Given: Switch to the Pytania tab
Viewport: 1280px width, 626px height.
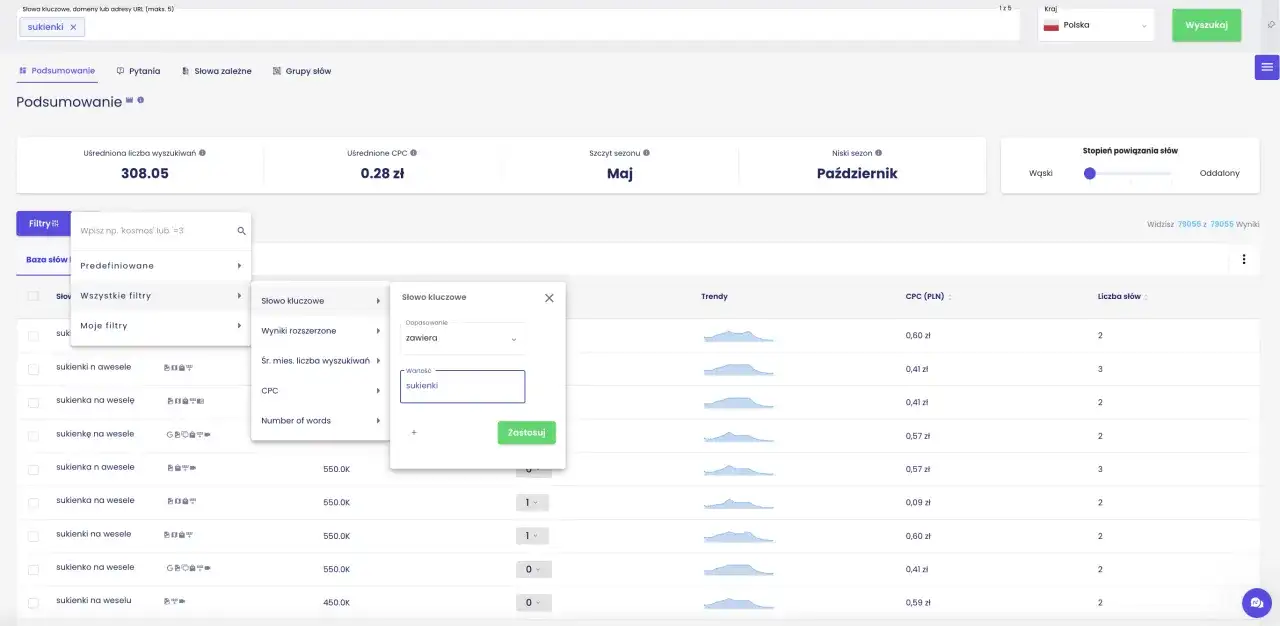Looking at the screenshot, I should click(x=138, y=71).
